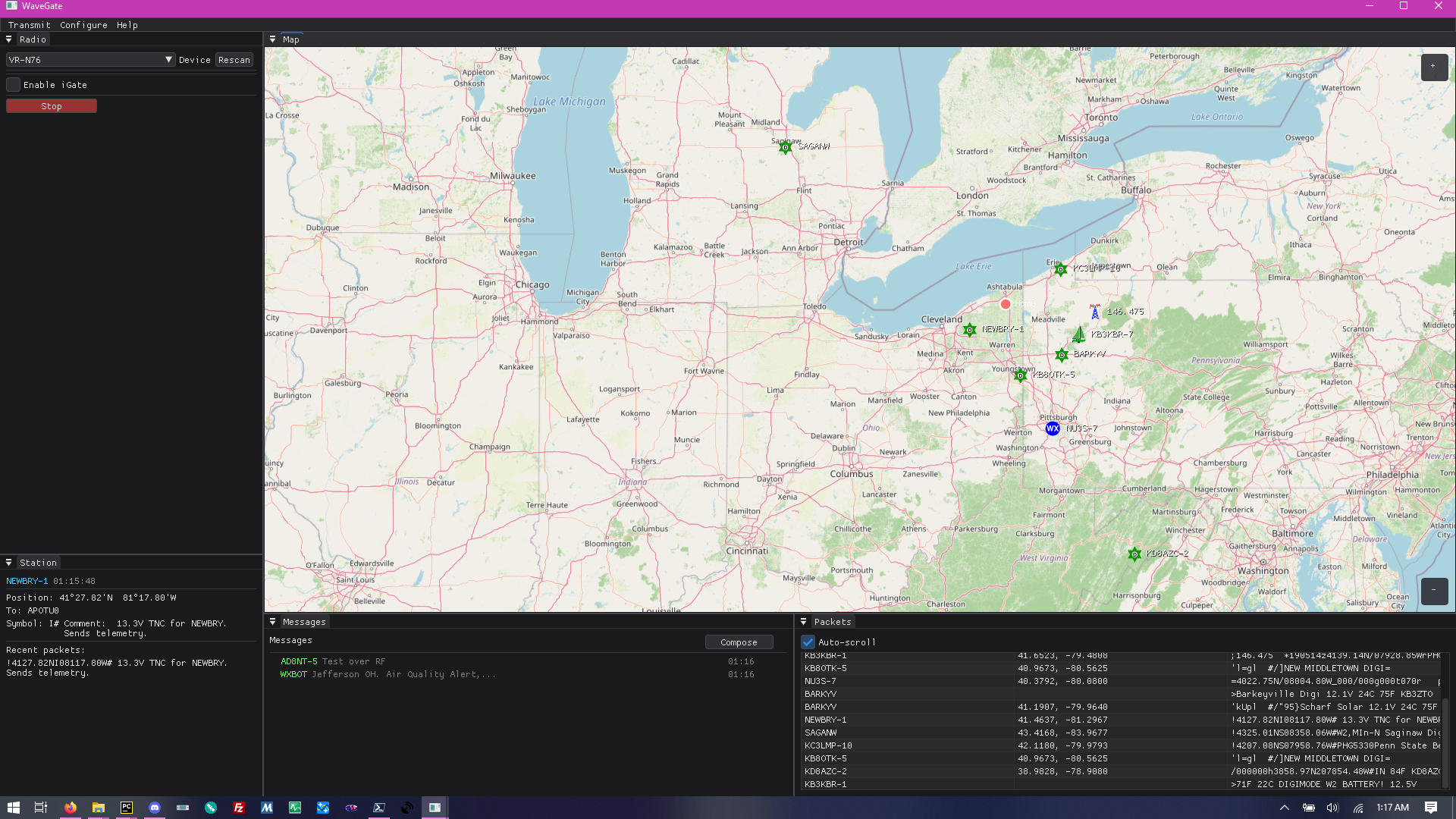Click the KC3LMP-10 row in Packets list
Viewport: 1456px width, 819px height.
click(1121, 746)
